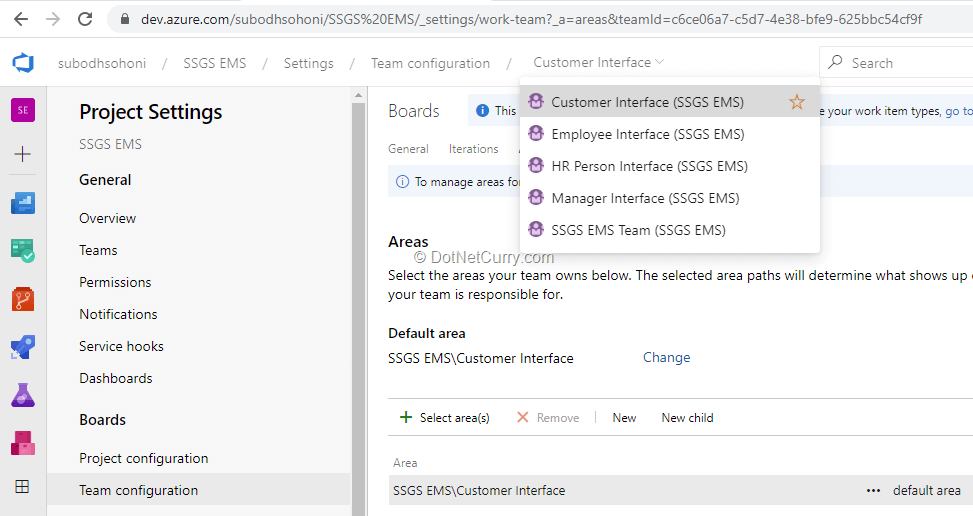
Task: Open Boards hub icon in the sidebar
Action: click(x=23, y=251)
